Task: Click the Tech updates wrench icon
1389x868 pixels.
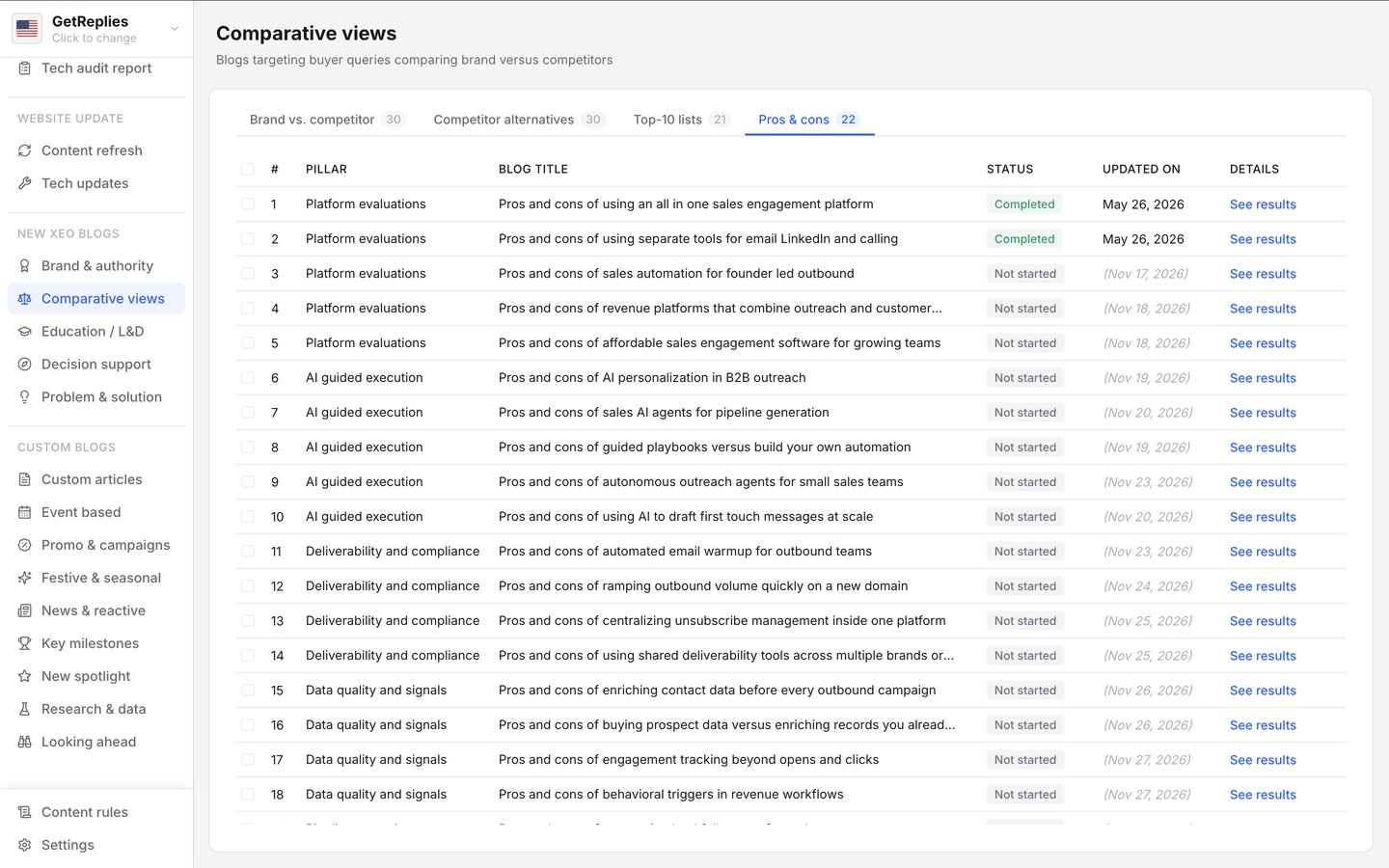Action: pos(25,183)
